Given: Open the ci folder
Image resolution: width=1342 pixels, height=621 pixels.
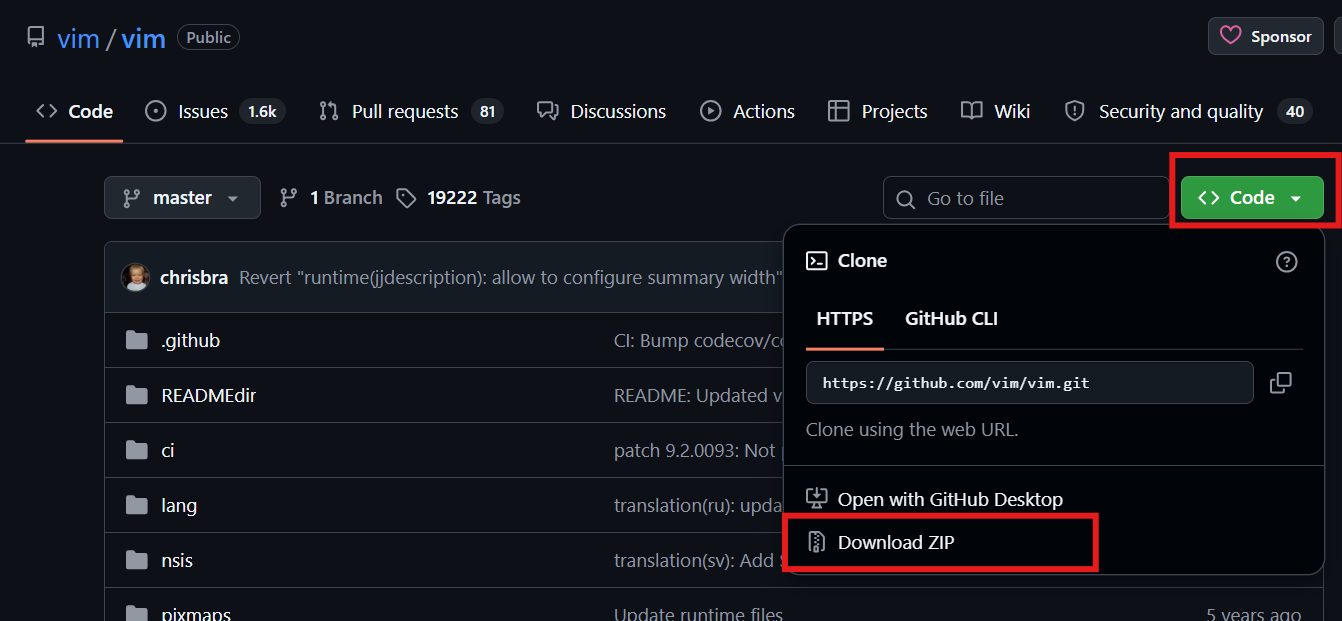Looking at the screenshot, I should (x=168, y=450).
